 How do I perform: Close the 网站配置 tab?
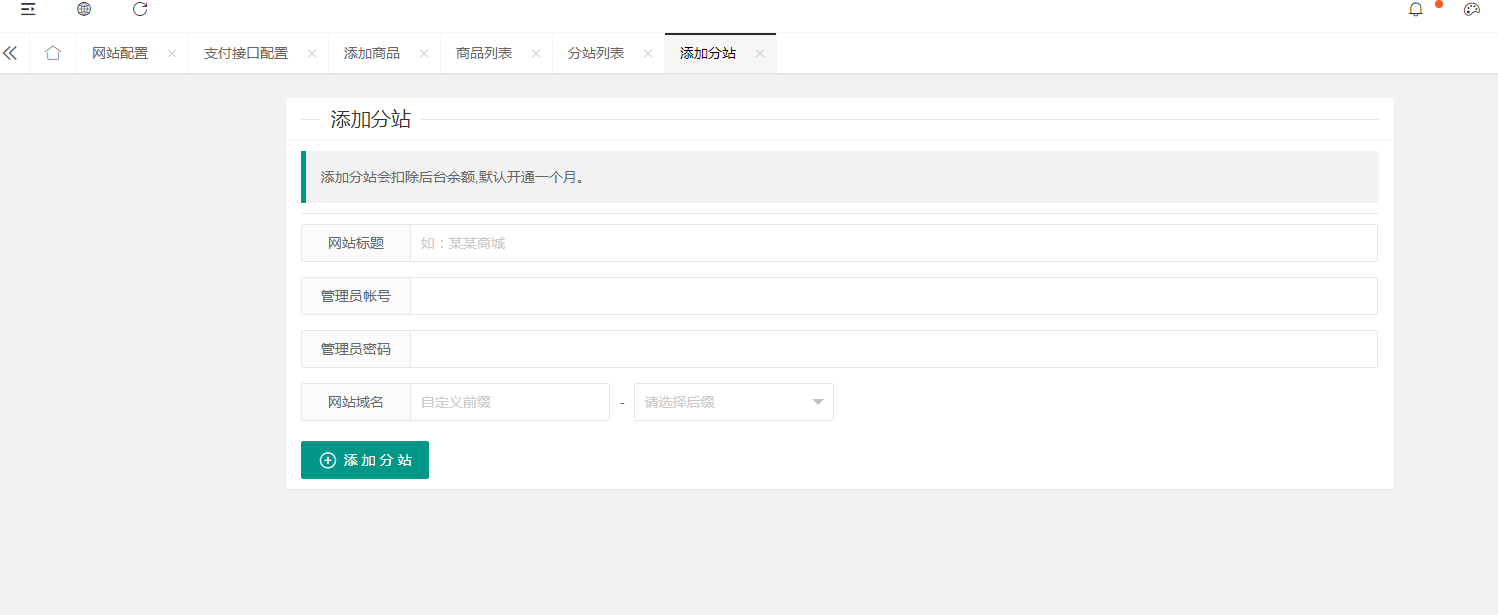(172, 54)
